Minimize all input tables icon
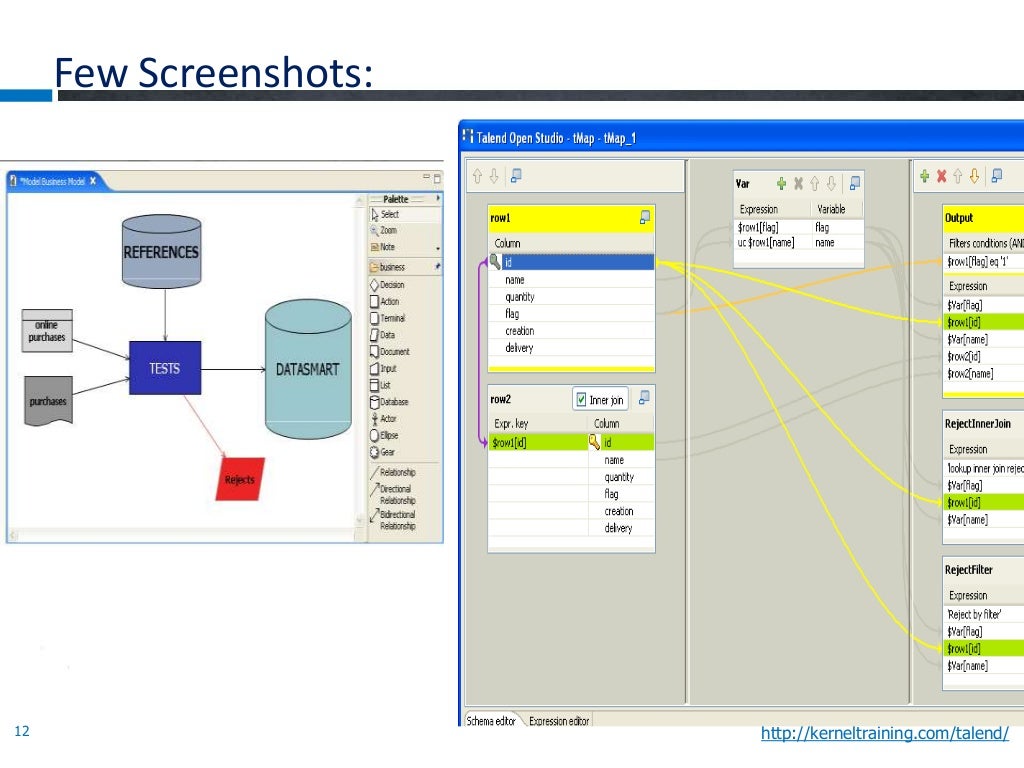 [516, 176]
